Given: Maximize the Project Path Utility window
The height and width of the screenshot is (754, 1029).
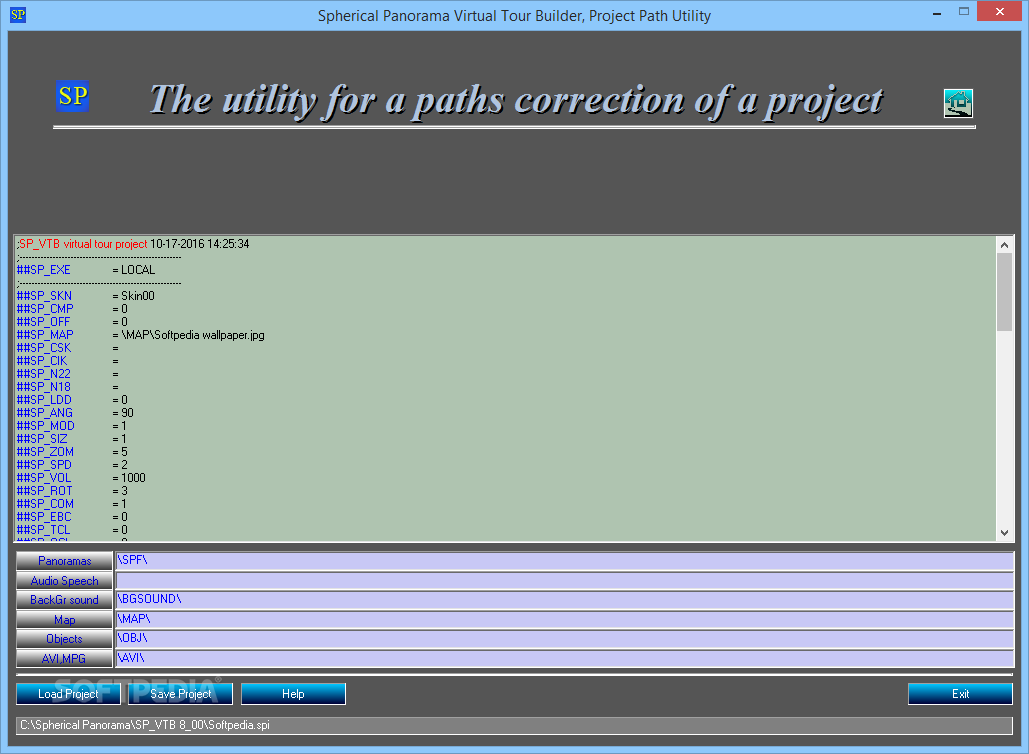Looking at the screenshot, I should 963,11.
